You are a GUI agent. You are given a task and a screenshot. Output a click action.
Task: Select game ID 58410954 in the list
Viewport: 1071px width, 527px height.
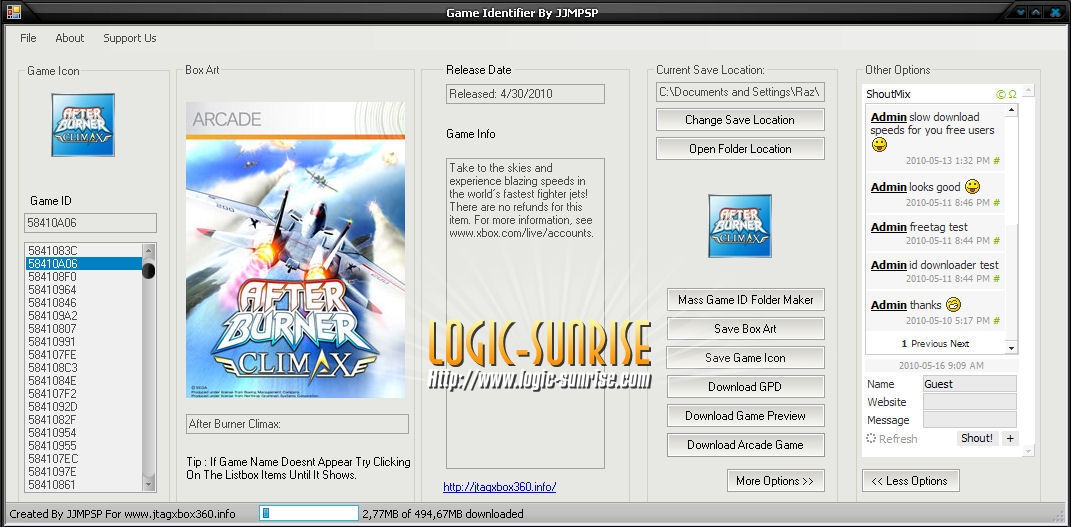click(x=83, y=433)
